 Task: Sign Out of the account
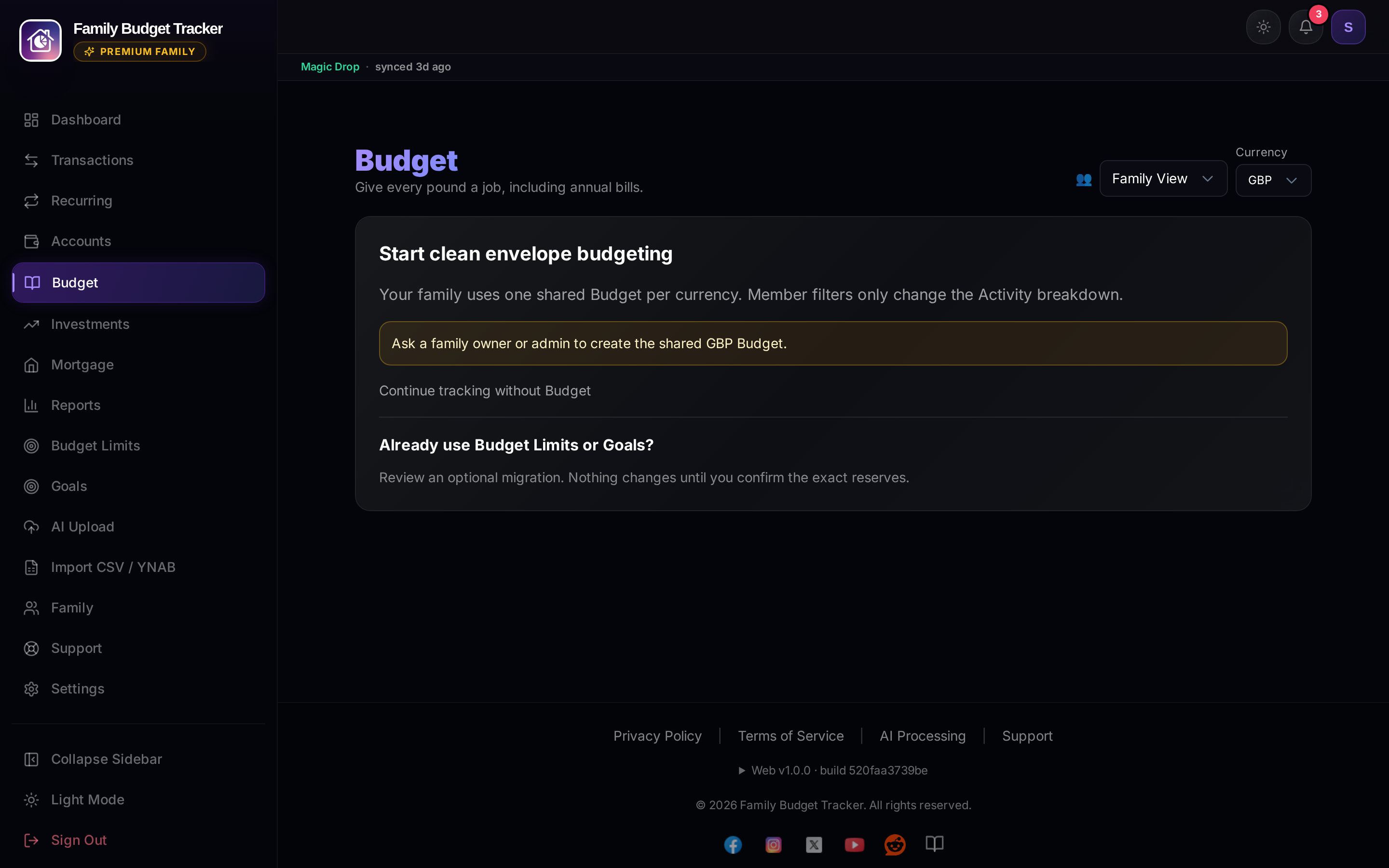point(138,840)
